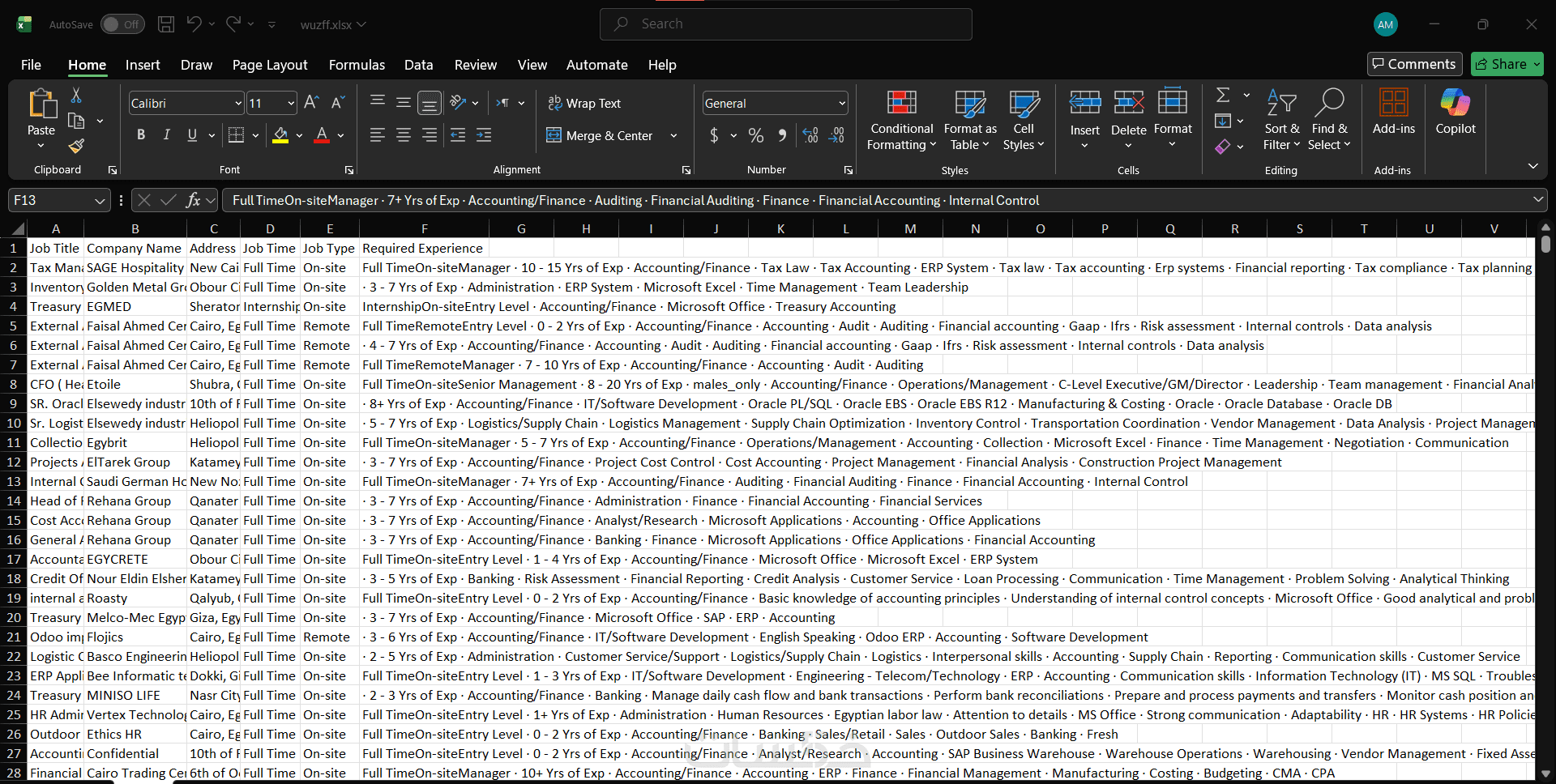Click Decrease Decimal icon
The width and height of the screenshot is (1556, 784).
837,135
